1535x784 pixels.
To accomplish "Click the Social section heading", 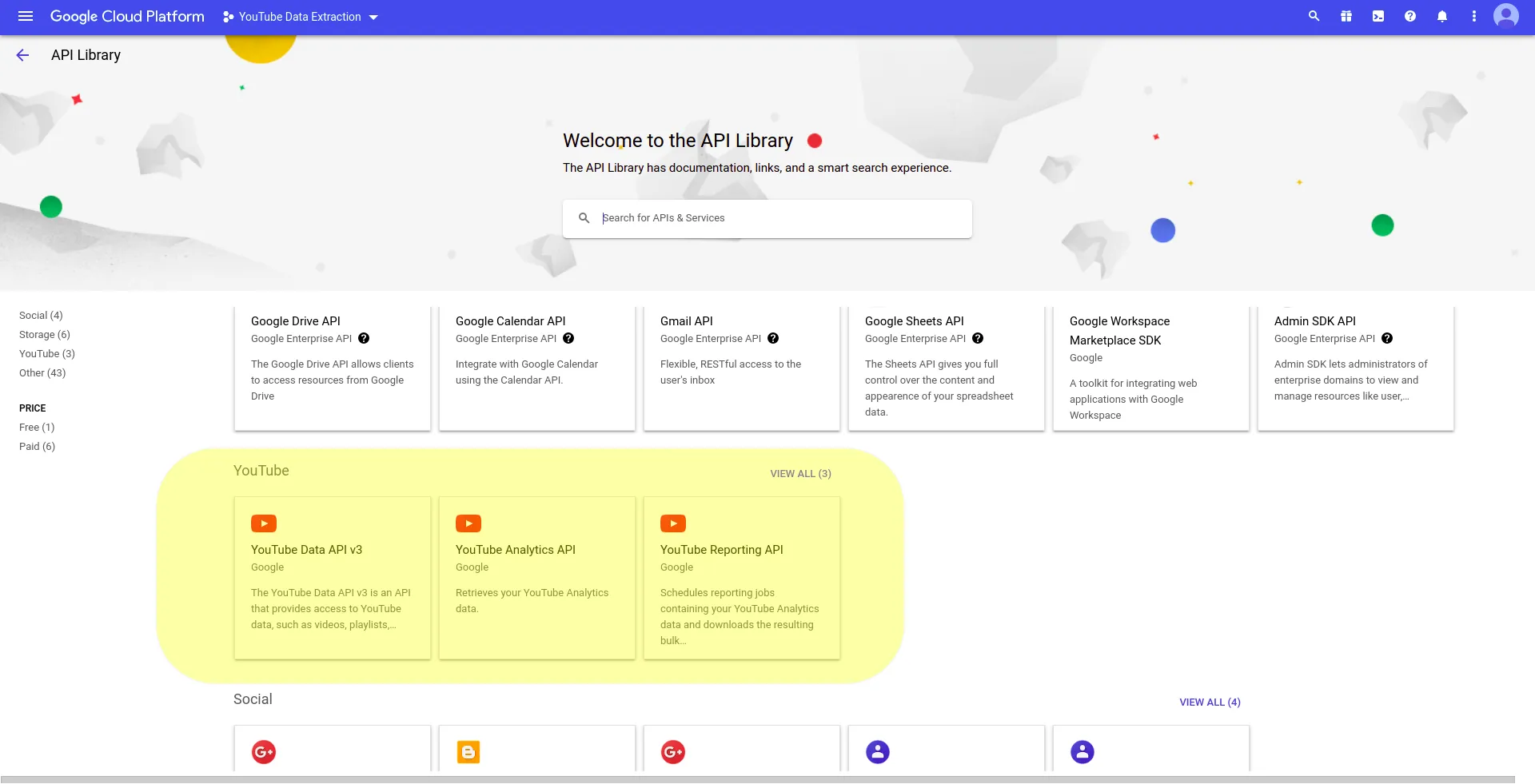I will (253, 699).
